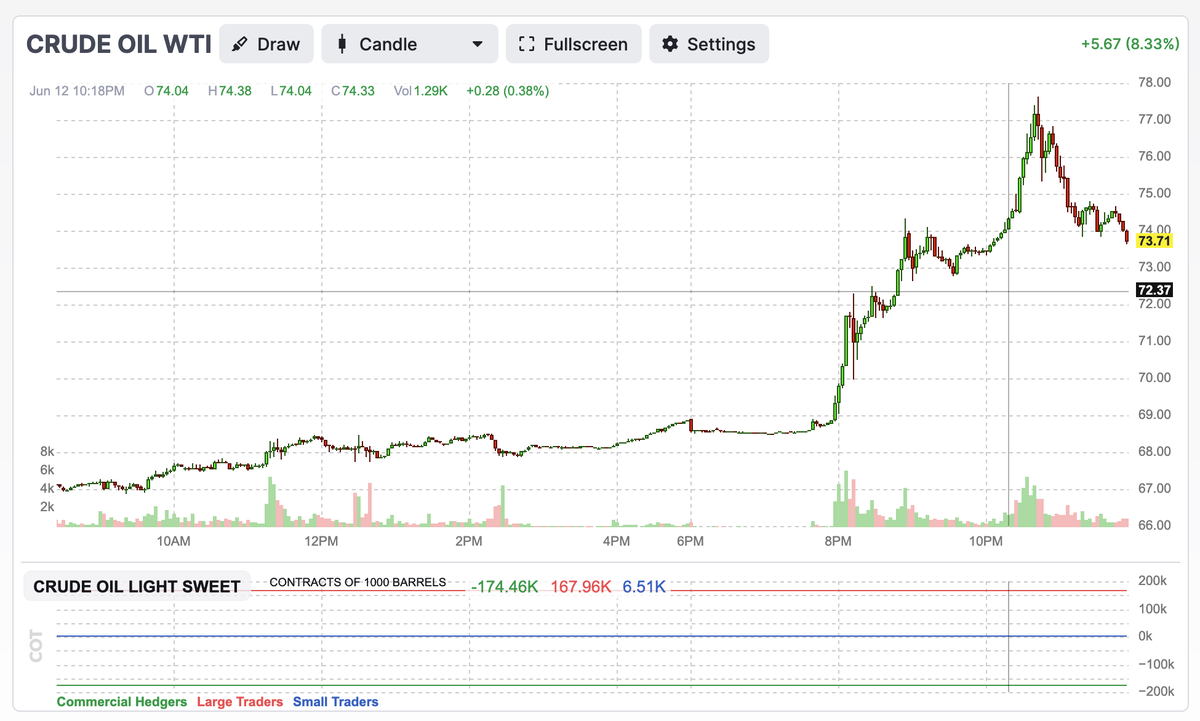Click the 8k volume axis label
Viewport: 1200px width, 721px height.
46,451
